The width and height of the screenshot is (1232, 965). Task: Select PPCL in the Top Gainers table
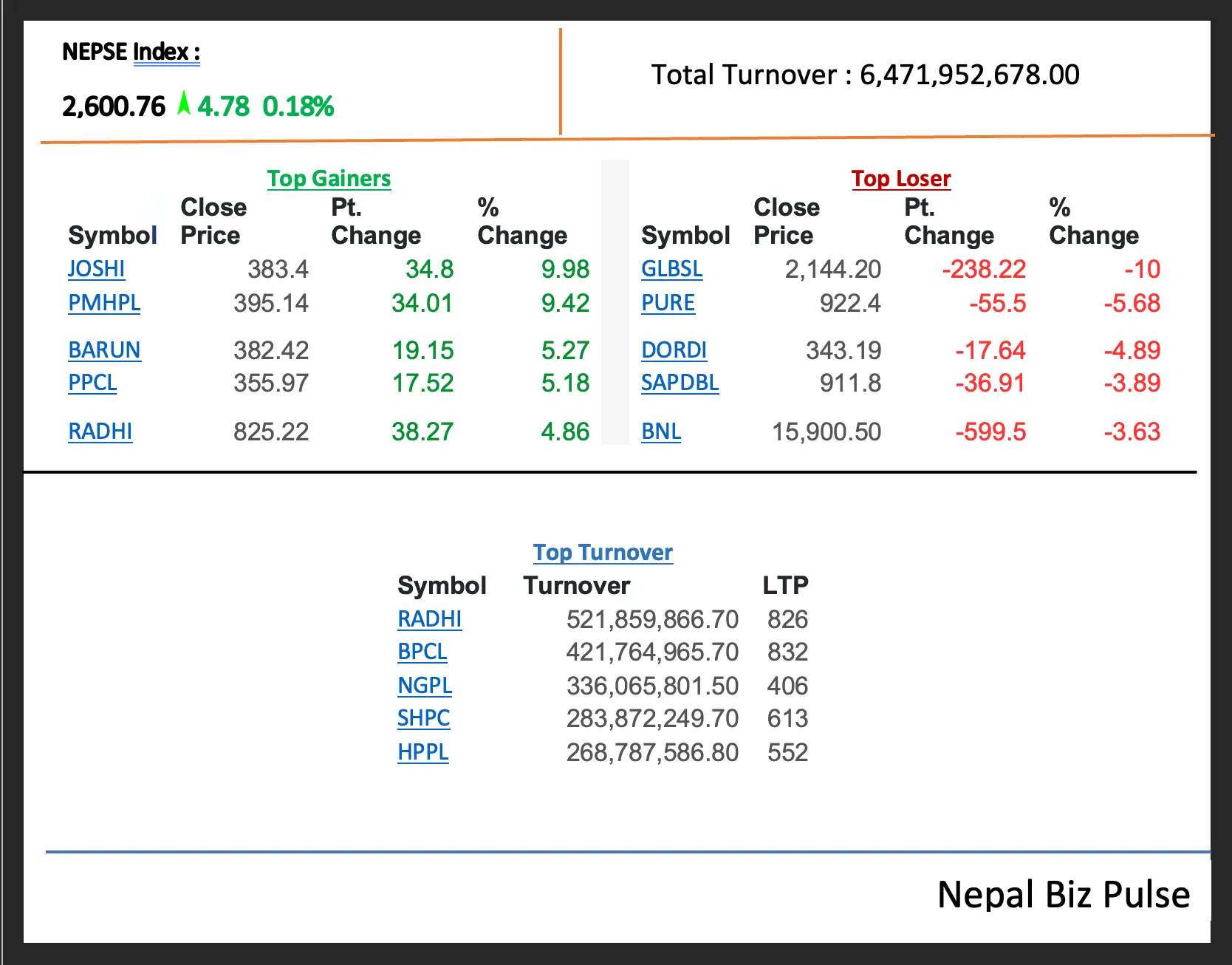coord(92,383)
